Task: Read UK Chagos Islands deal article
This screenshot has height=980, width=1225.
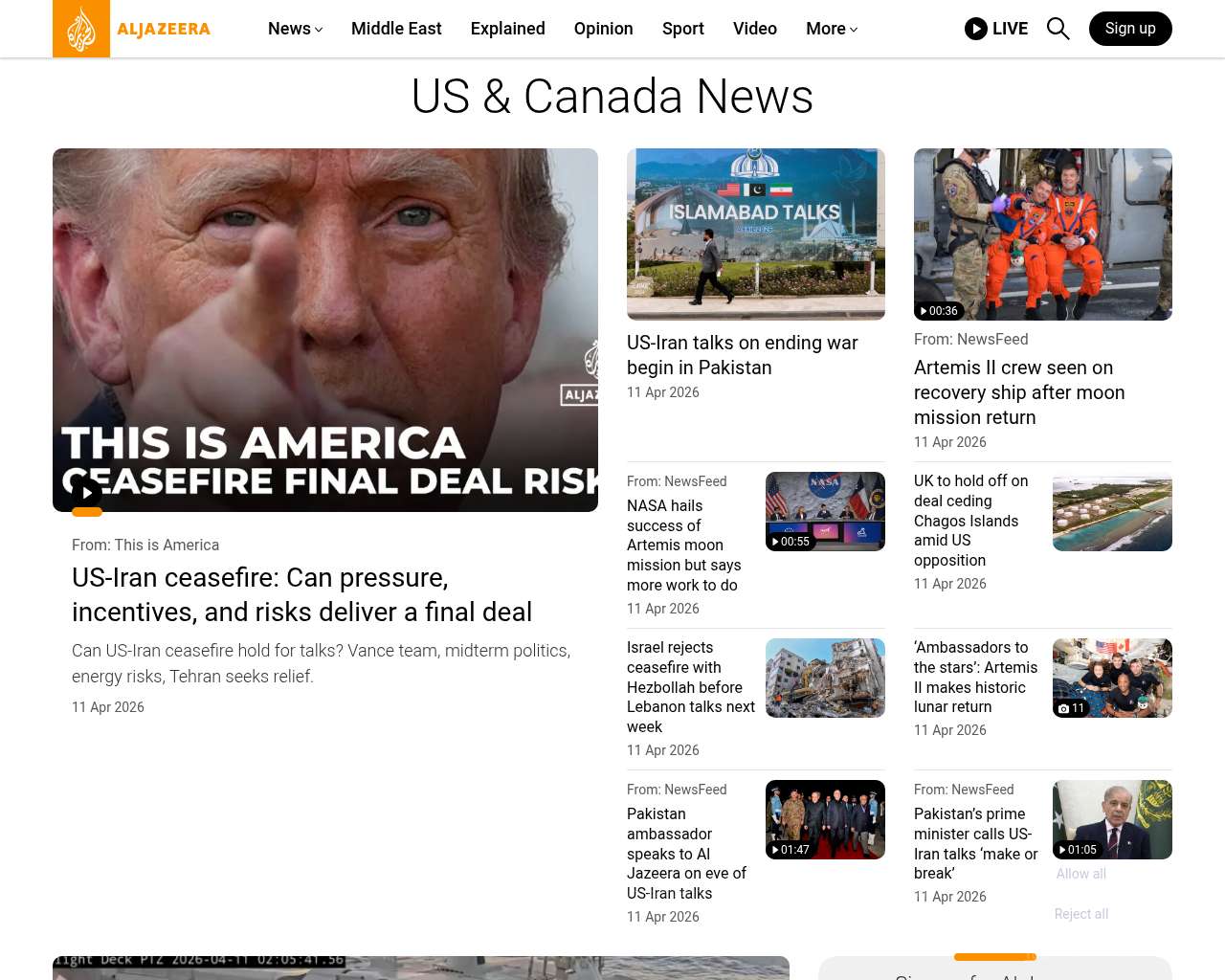Action: pyautogui.click(x=970, y=521)
